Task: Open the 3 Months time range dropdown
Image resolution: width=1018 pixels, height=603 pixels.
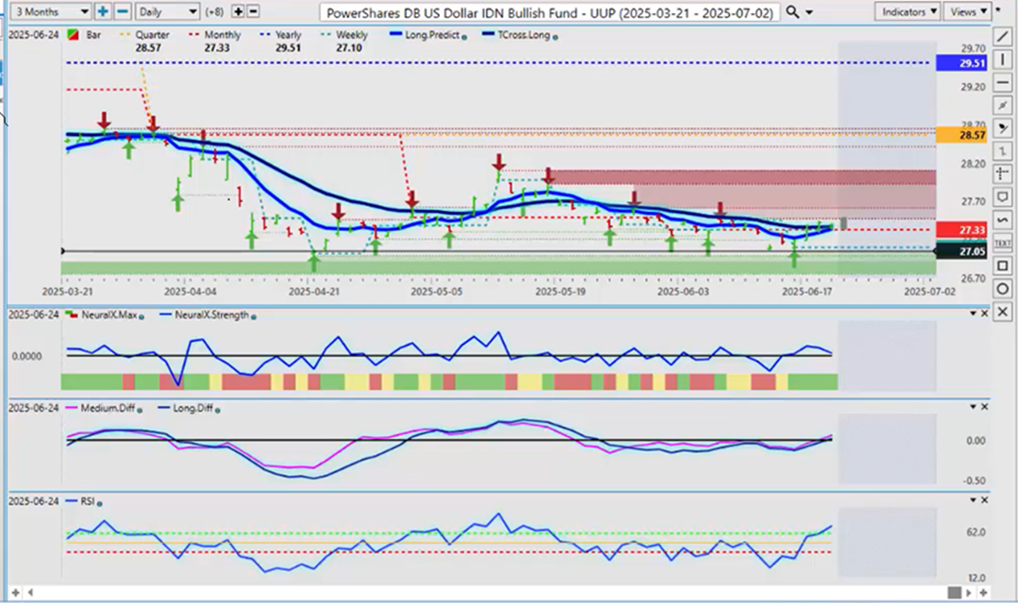Action: [x=46, y=12]
